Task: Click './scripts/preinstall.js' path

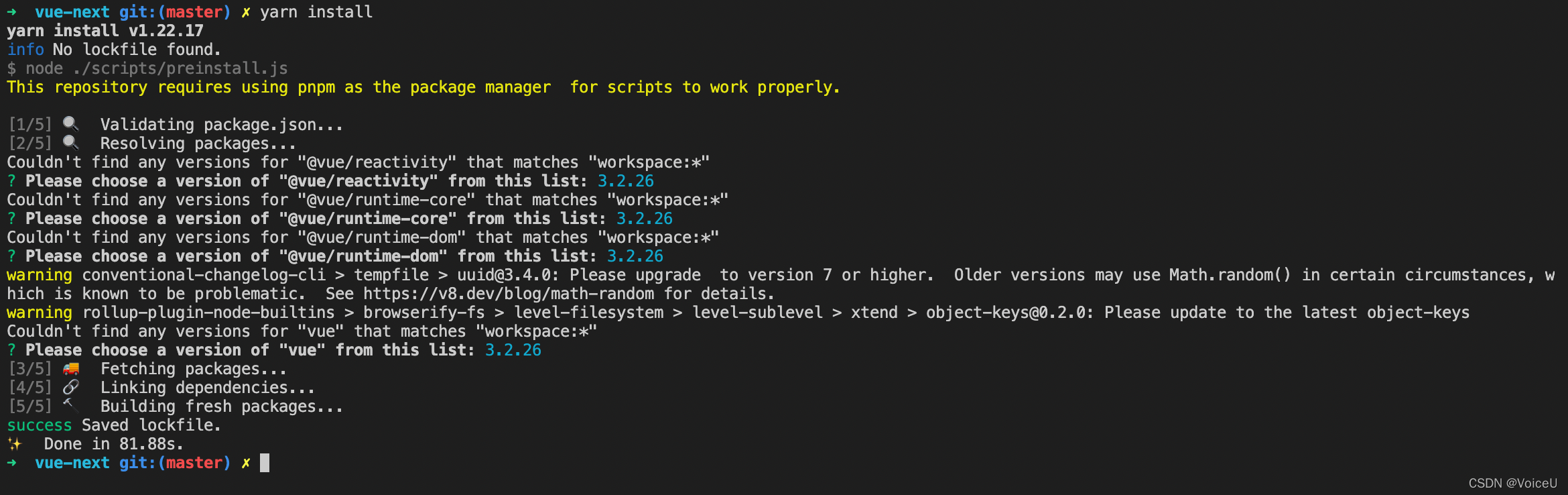Action: [180, 68]
